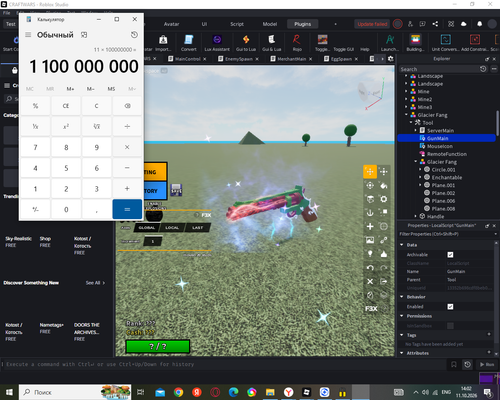The width and height of the screenshot is (500, 400).
Task: Select the F3X Paint tool
Action: [x=384, y=185]
